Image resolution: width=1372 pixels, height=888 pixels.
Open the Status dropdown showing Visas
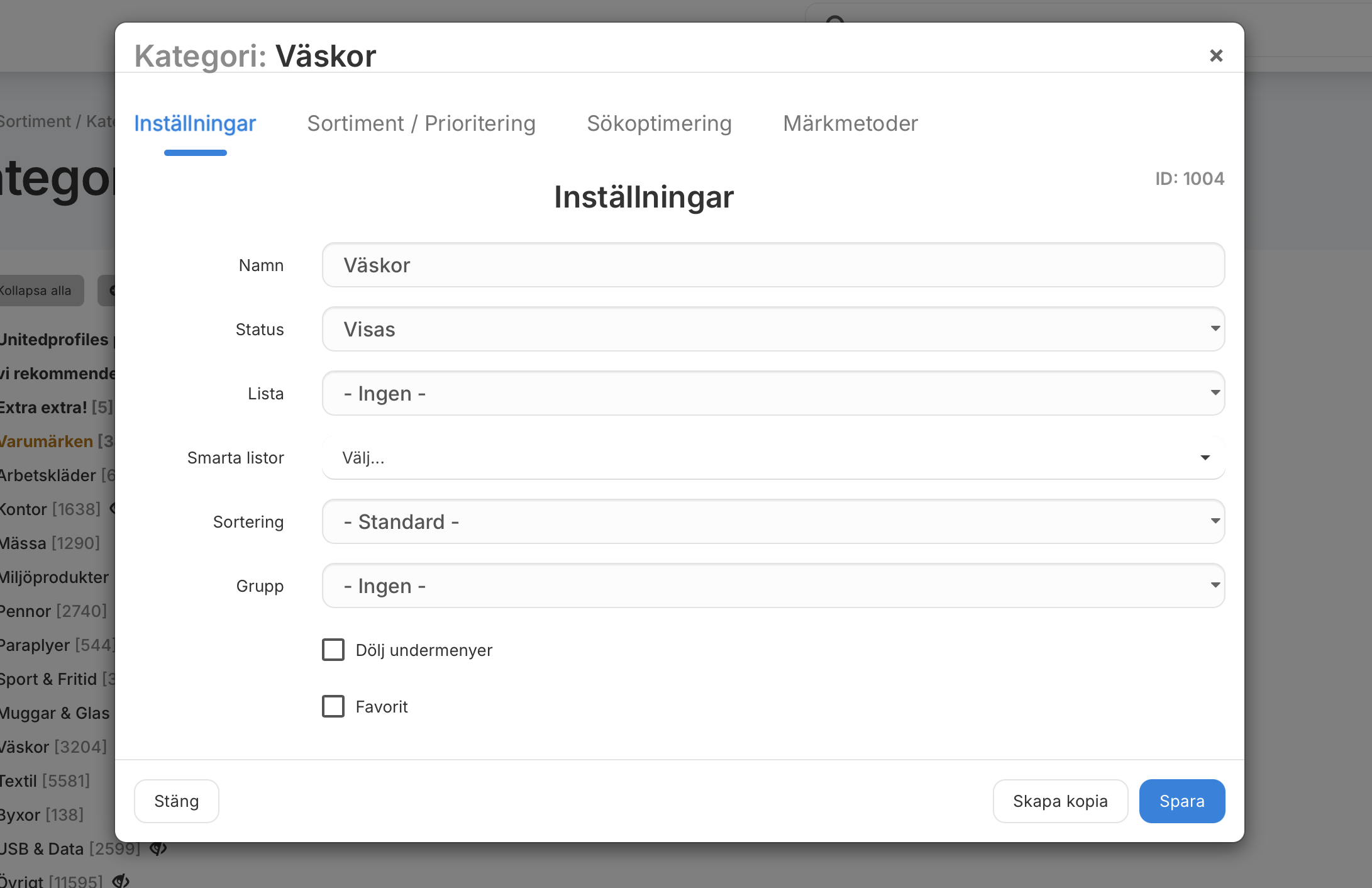[773, 329]
